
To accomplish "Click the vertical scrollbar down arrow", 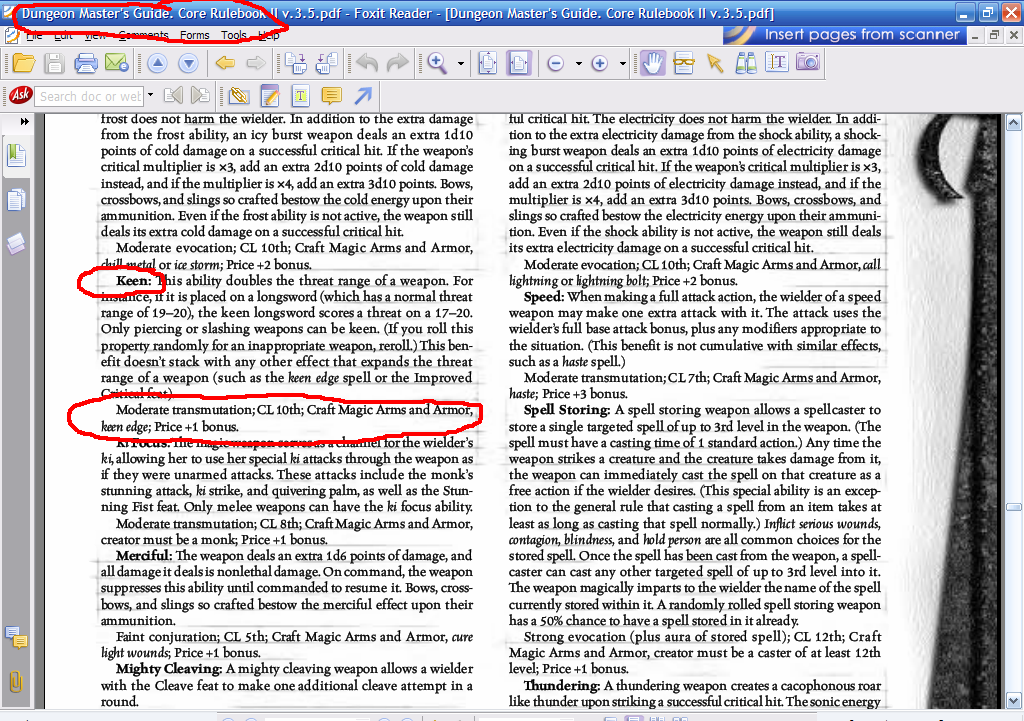I will 1014,701.
